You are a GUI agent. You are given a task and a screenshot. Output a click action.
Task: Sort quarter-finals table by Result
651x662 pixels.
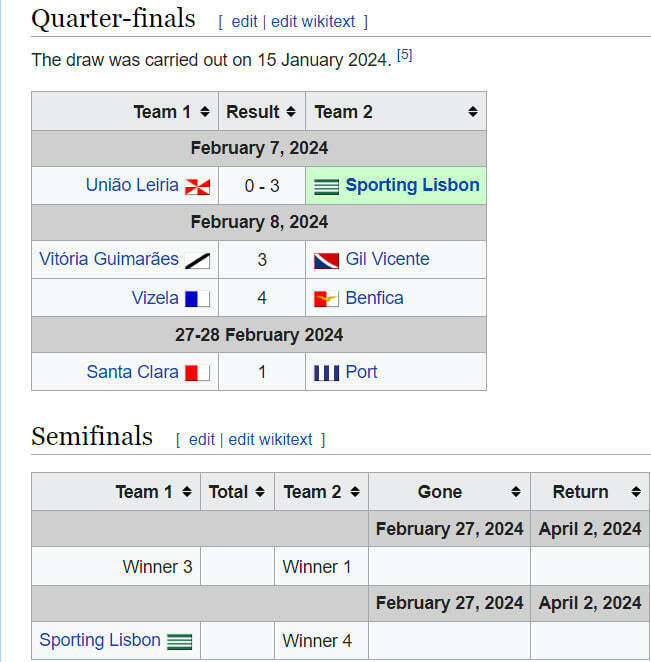291,112
